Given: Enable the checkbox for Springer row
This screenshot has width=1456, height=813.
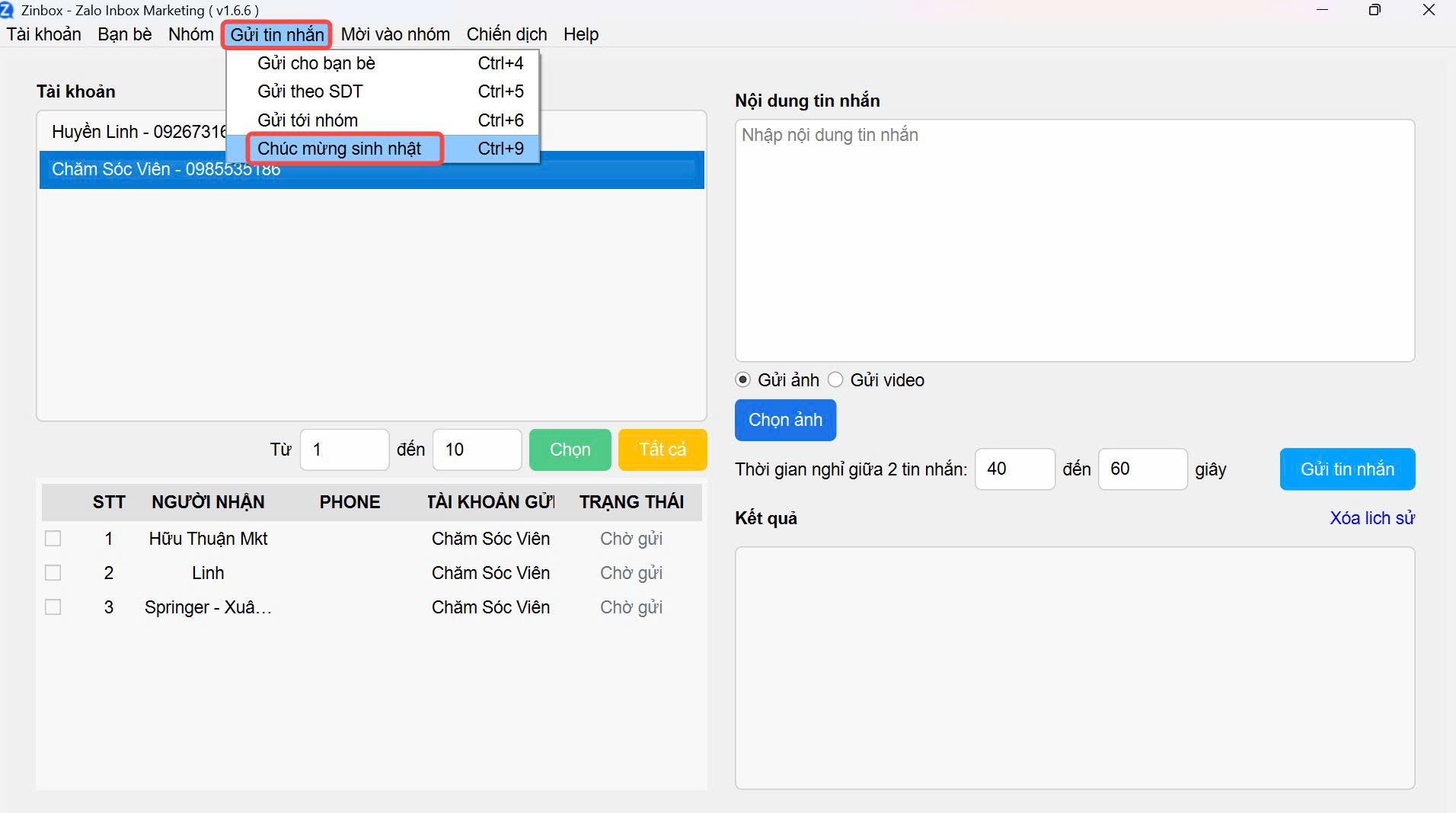Looking at the screenshot, I should [53, 607].
